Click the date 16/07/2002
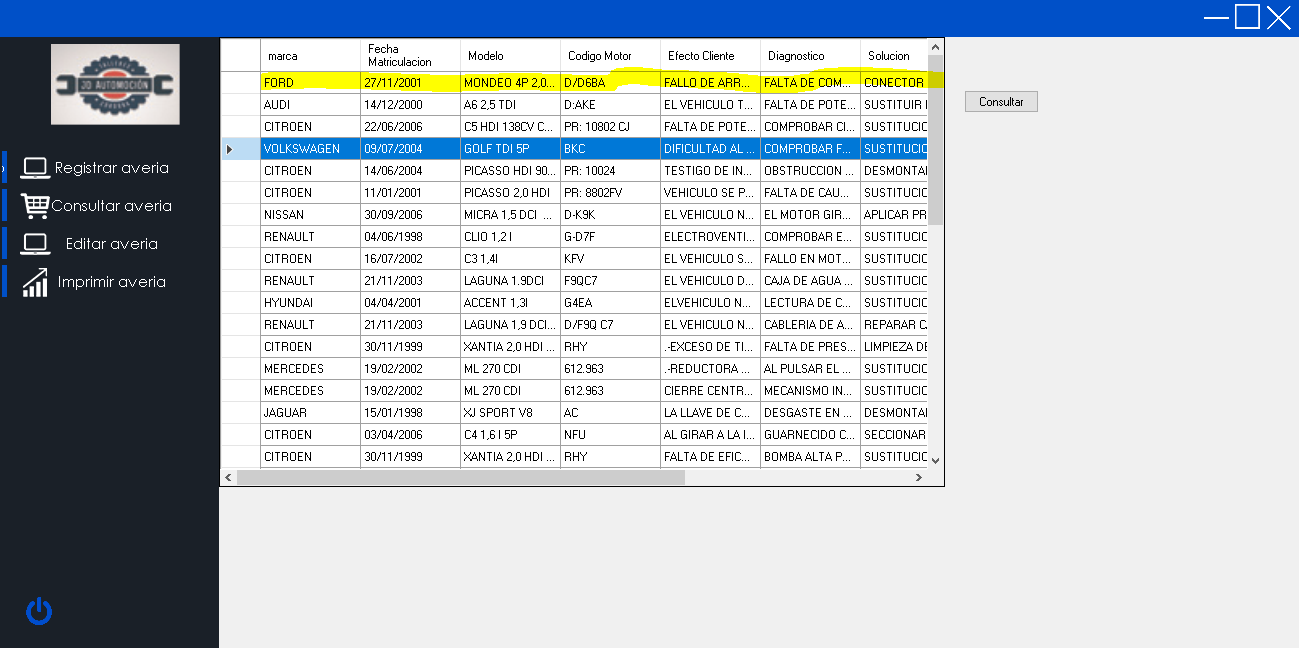This screenshot has height=648, width=1299. click(410, 259)
